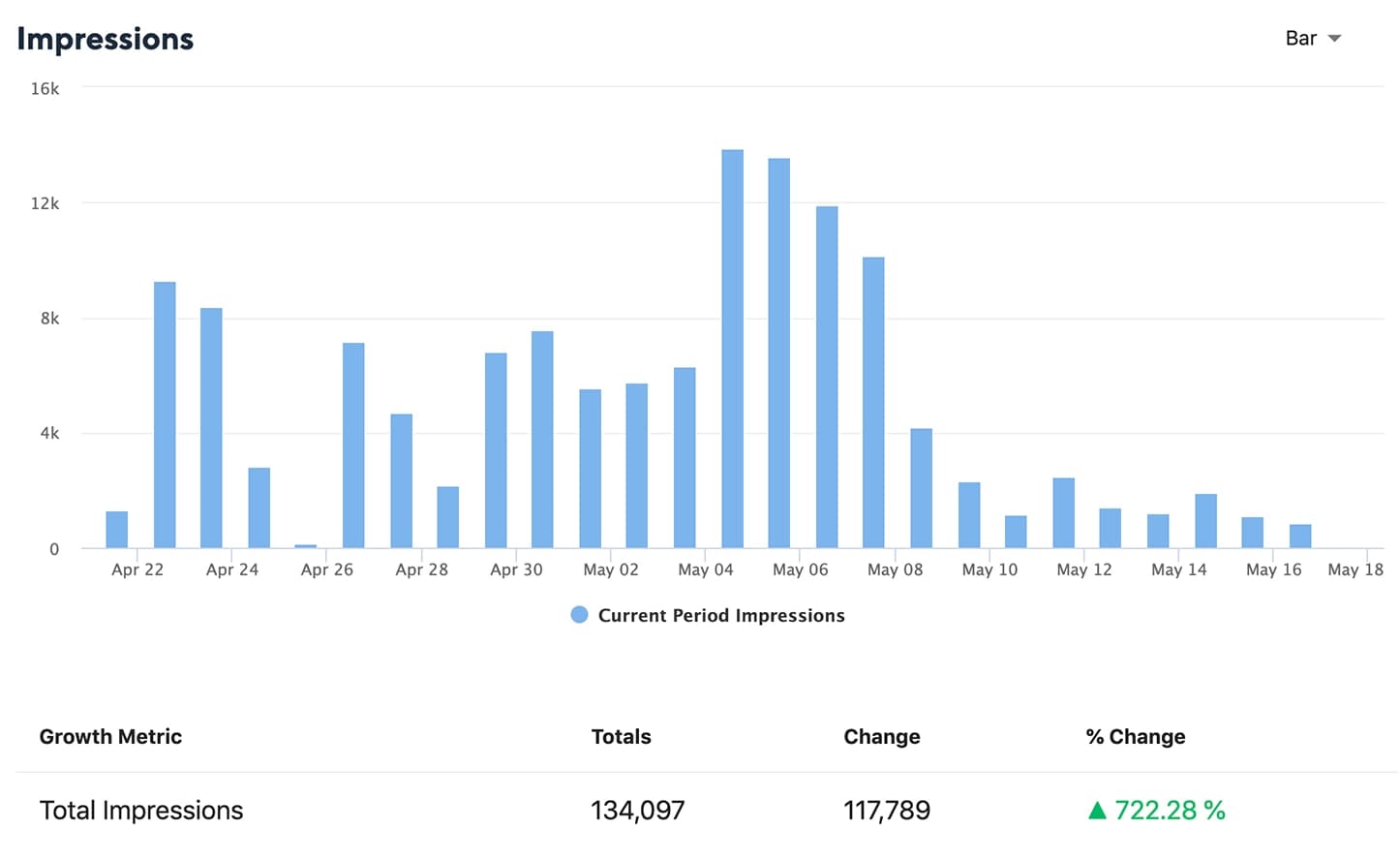The image size is (1400, 860).
Task: Select the bar reaching about 12k
Action: point(827,377)
